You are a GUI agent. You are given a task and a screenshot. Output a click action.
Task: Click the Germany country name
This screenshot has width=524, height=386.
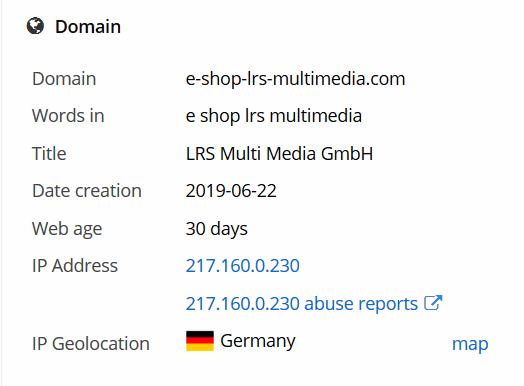258,342
